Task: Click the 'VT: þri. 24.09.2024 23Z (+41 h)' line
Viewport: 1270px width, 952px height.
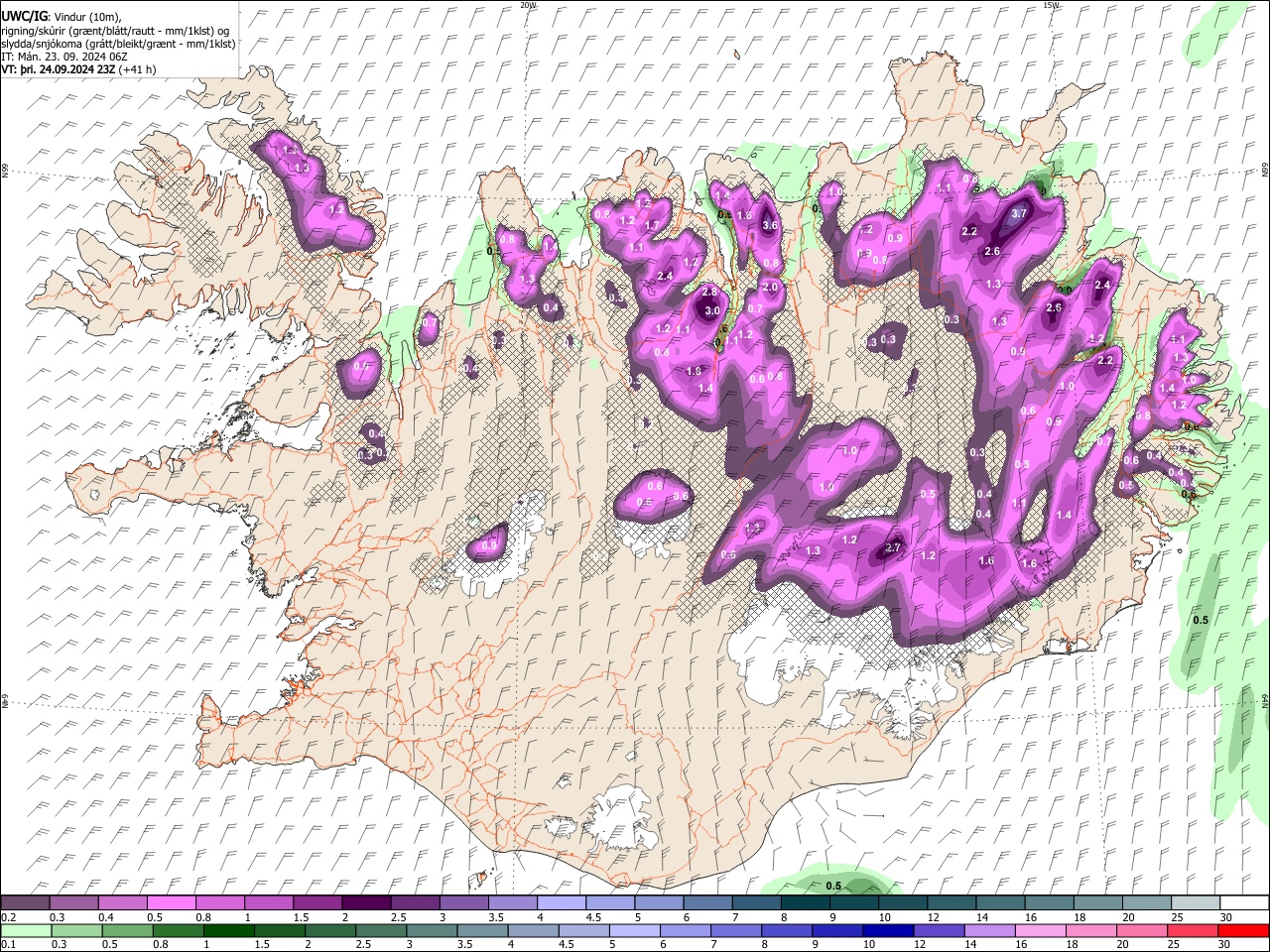Action: (x=78, y=69)
